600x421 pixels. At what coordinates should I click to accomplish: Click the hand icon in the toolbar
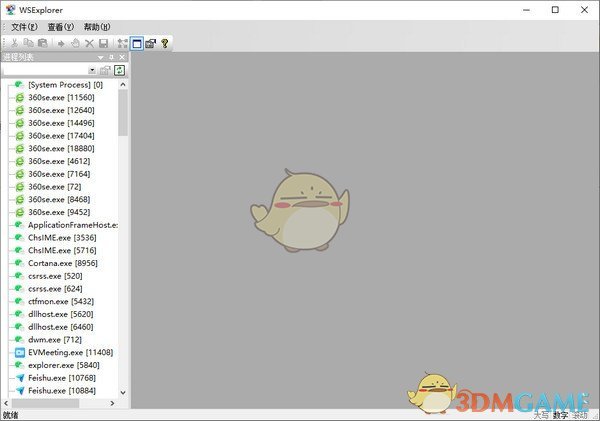75,43
